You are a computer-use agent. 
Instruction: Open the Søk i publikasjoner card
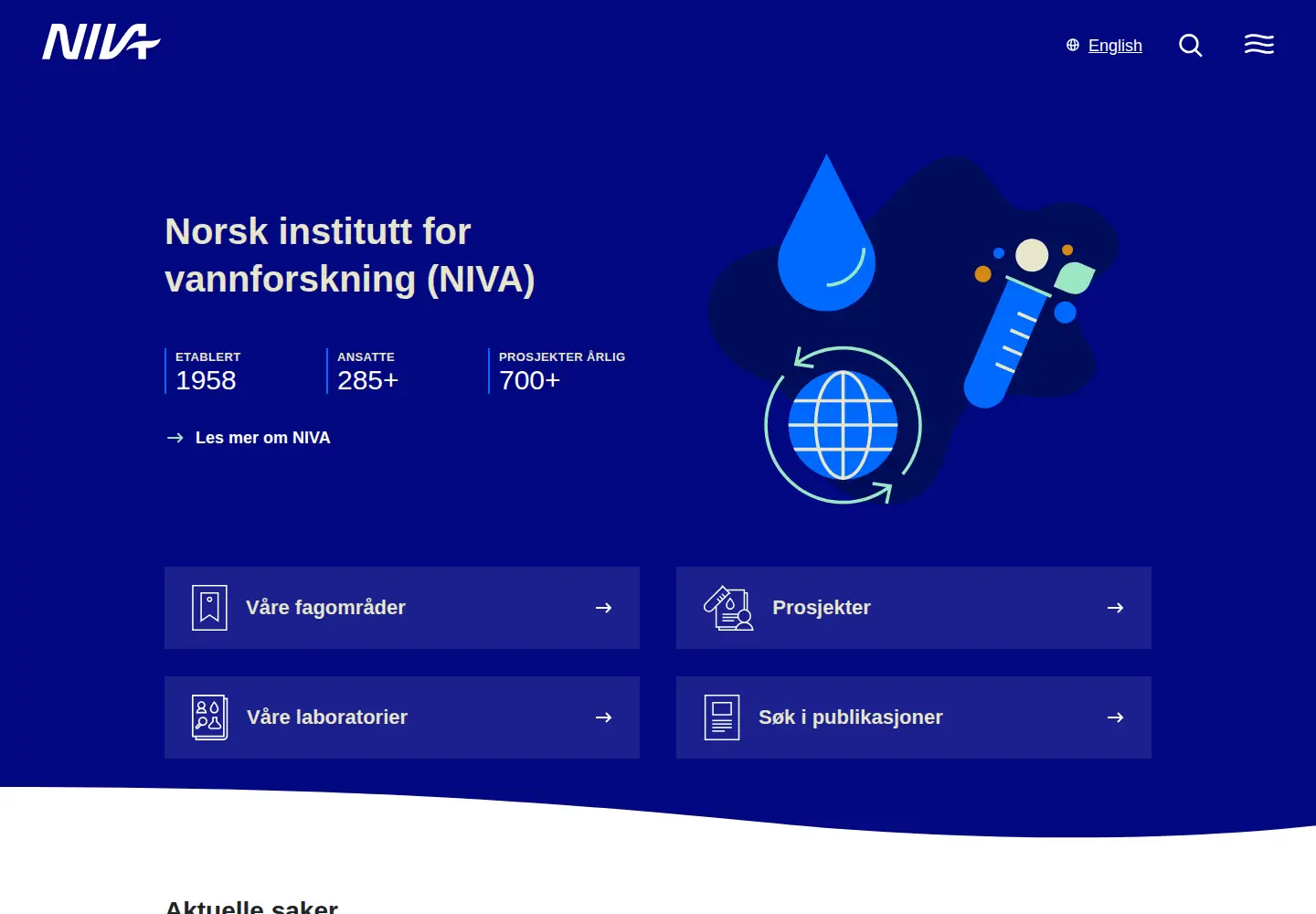pos(914,717)
